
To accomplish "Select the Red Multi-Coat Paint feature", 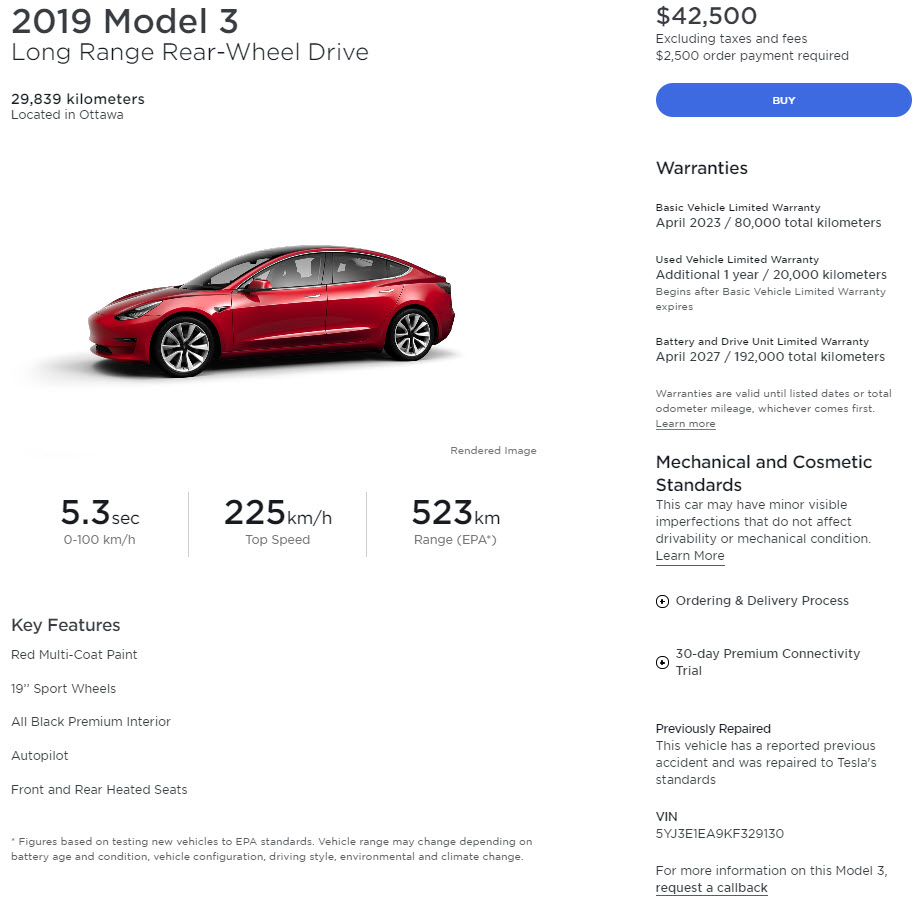I will [x=74, y=655].
